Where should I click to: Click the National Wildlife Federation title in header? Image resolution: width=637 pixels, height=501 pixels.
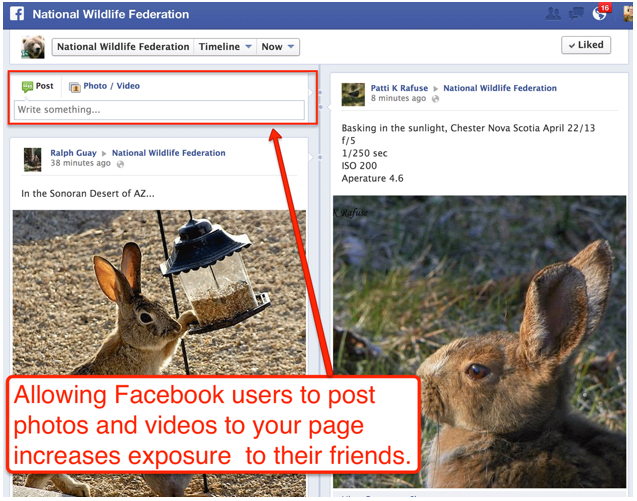111,14
